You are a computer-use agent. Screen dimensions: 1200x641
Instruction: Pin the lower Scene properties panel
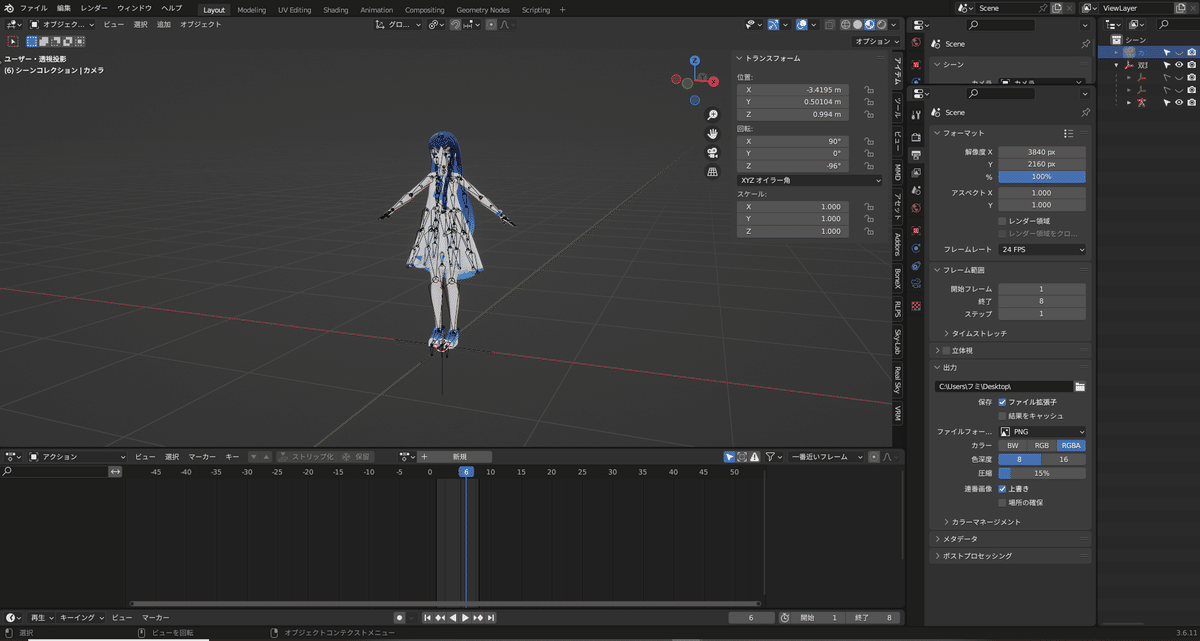(x=1085, y=112)
